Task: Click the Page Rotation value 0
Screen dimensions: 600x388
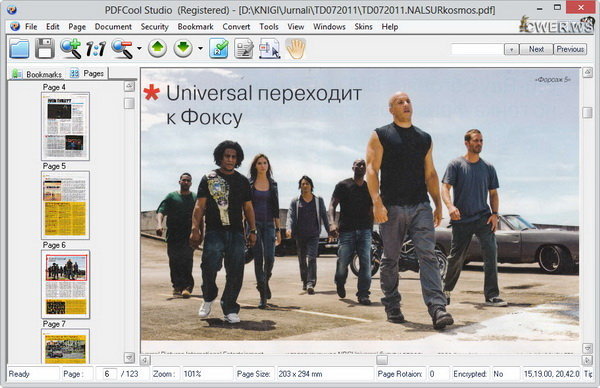Action: [432, 374]
